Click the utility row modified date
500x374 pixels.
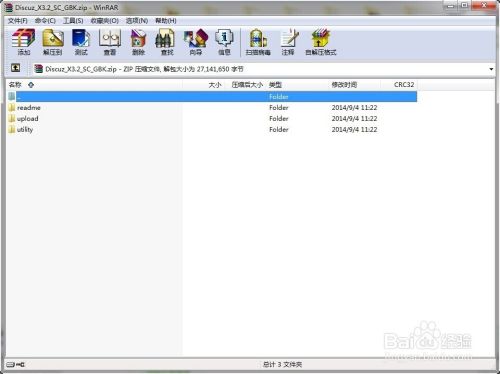click(x=354, y=130)
